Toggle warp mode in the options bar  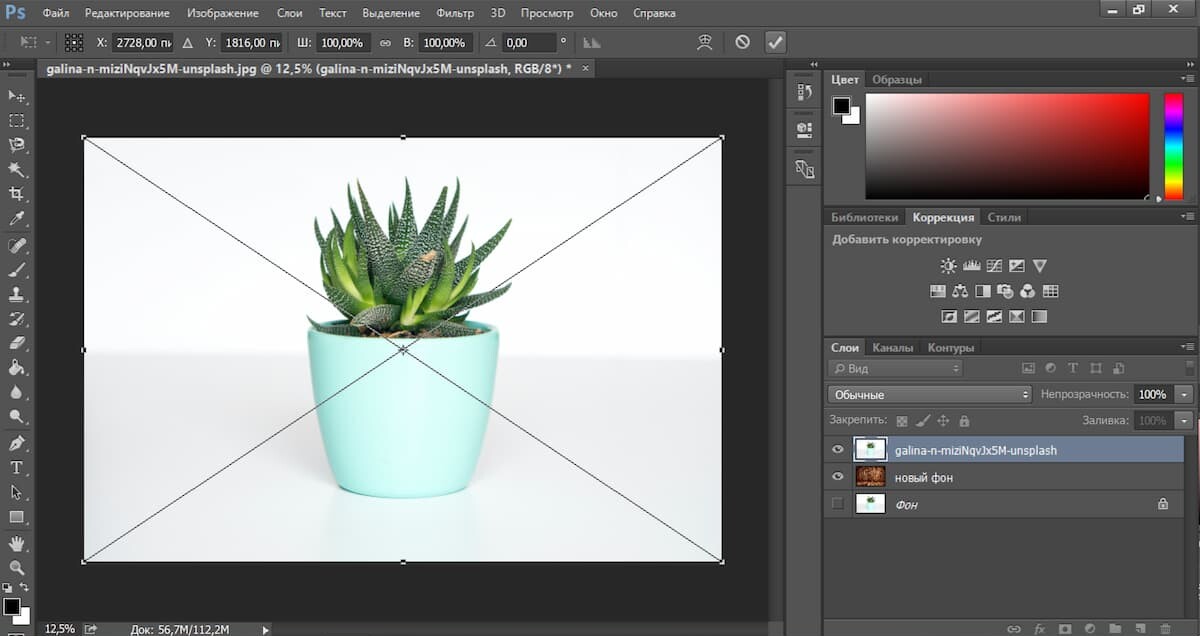705,42
